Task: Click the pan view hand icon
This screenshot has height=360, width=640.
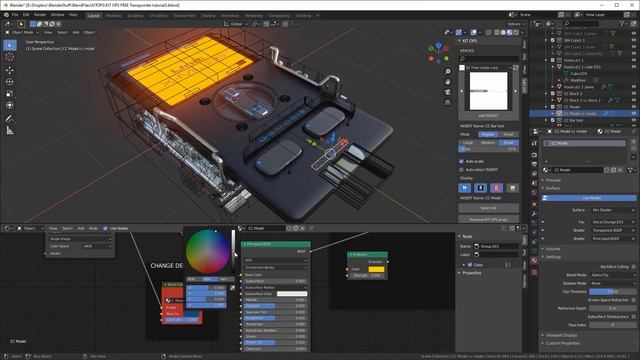Action: pos(448,82)
